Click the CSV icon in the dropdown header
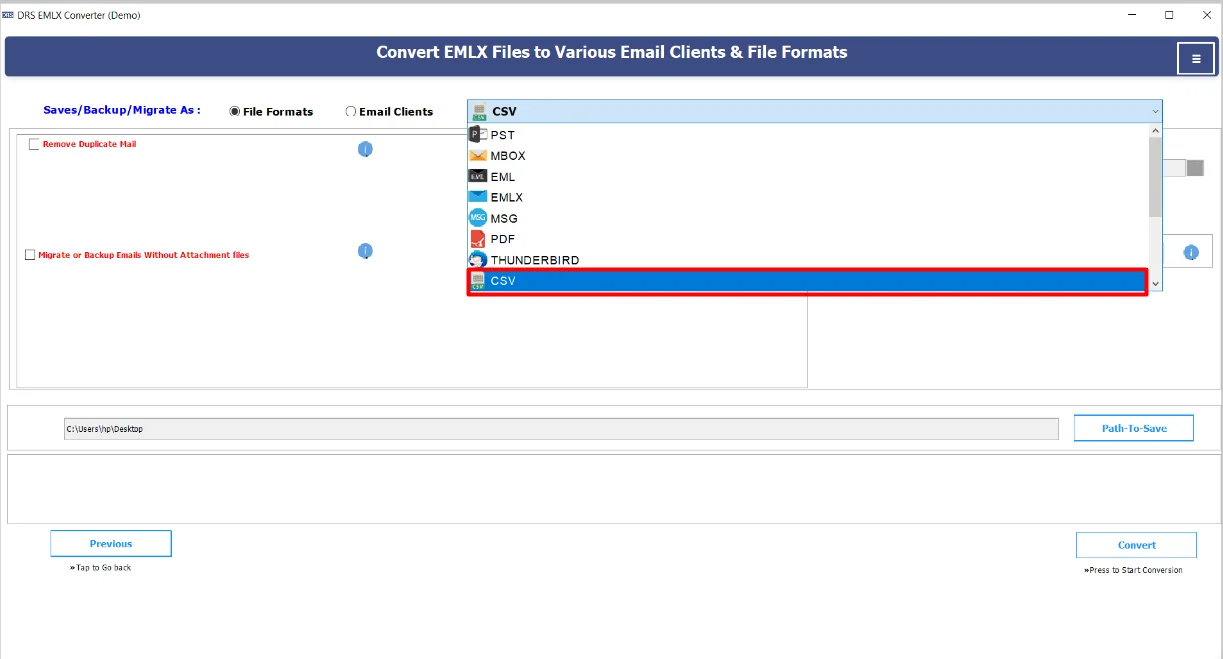This screenshot has height=659, width=1223. (481, 111)
